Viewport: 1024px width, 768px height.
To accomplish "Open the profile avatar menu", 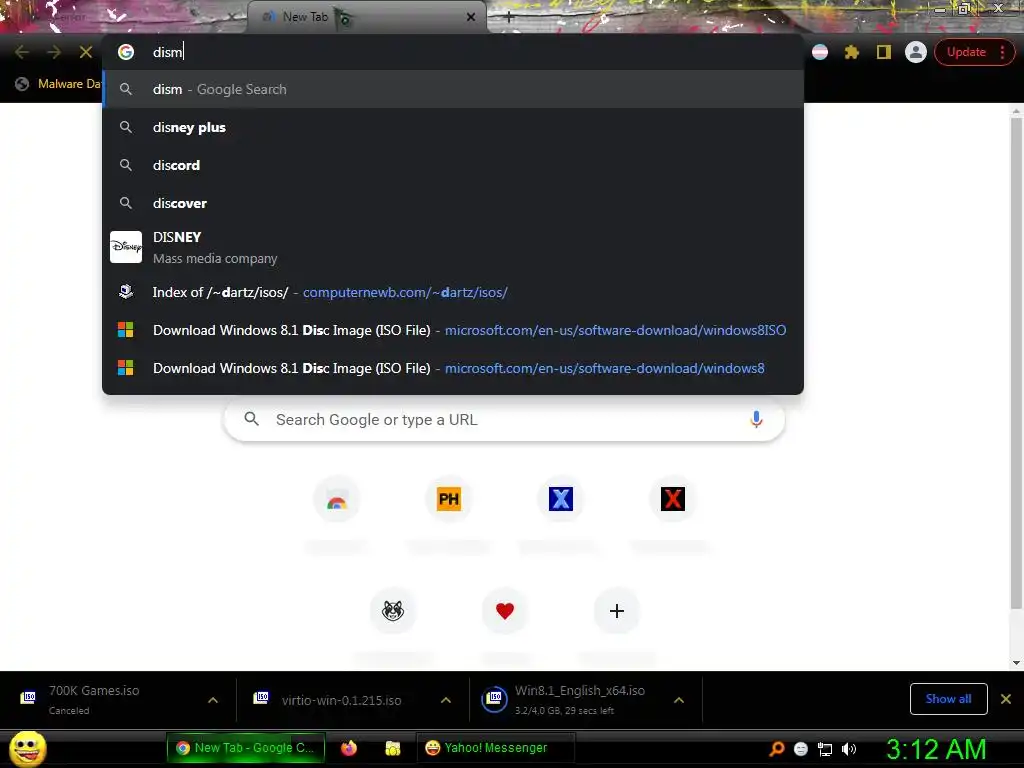I will point(916,52).
